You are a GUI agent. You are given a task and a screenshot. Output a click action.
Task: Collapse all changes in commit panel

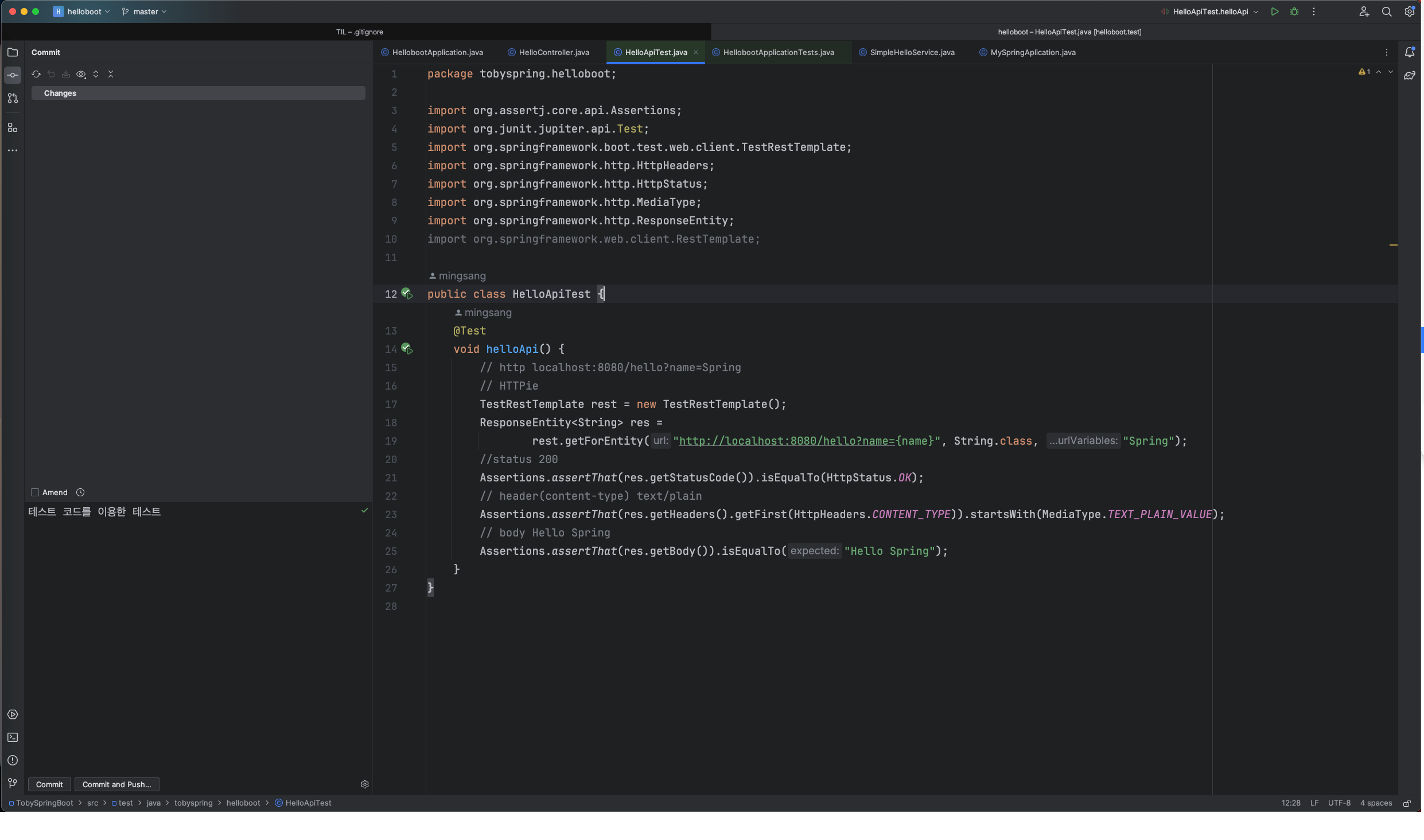pyautogui.click(x=111, y=74)
